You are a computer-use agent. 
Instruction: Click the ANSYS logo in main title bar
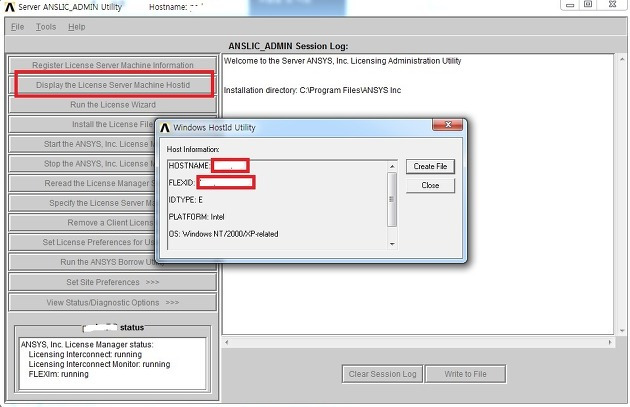(10, 7)
